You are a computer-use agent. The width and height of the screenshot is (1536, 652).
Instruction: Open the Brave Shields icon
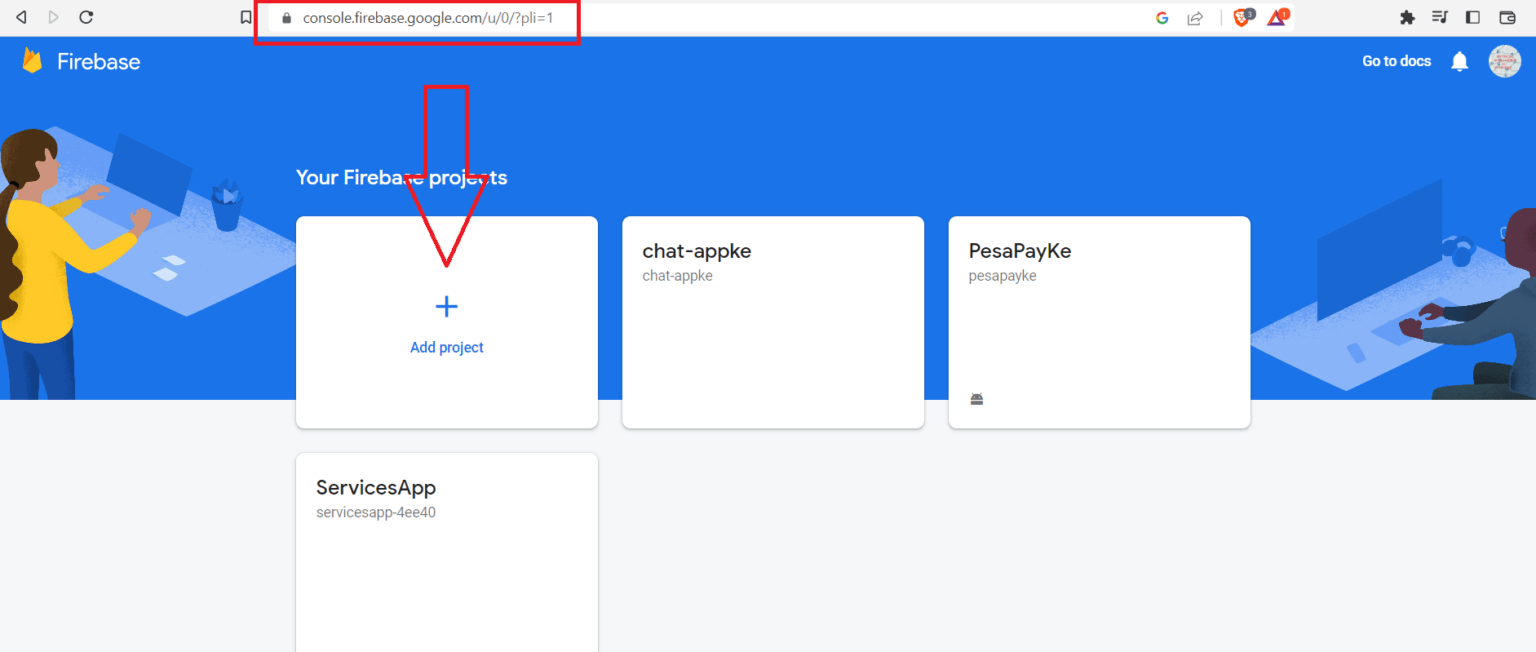[1241, 17]
